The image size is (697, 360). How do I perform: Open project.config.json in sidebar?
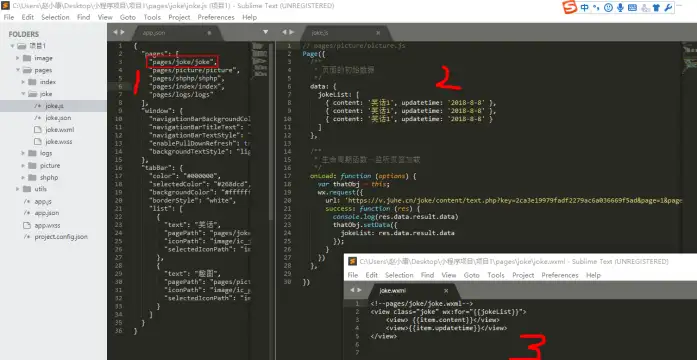(61, 237)
